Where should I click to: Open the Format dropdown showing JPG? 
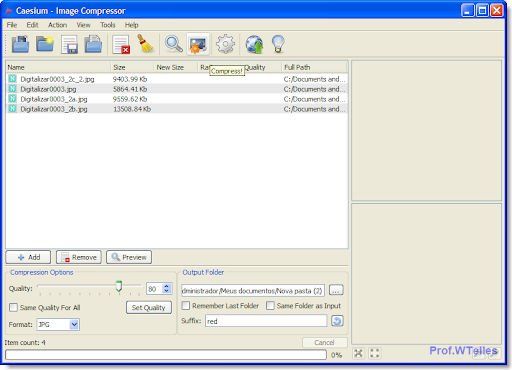(x=58, y=324)
